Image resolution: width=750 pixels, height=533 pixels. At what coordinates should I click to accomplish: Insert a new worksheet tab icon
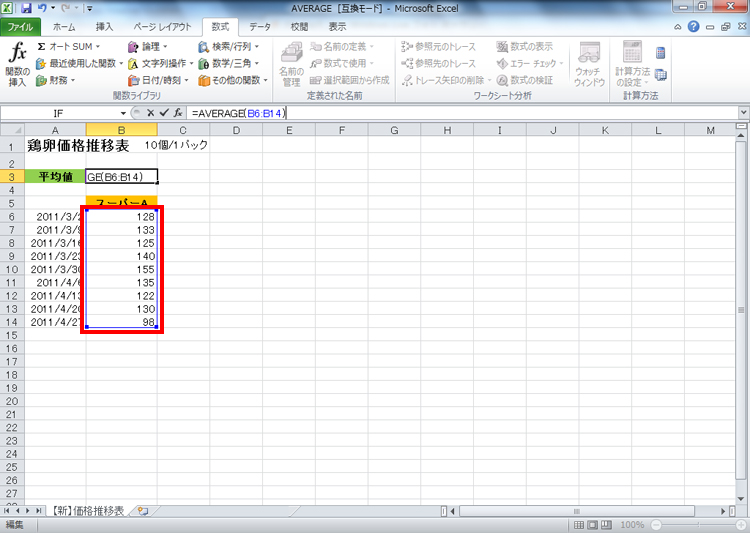(142, 511)
